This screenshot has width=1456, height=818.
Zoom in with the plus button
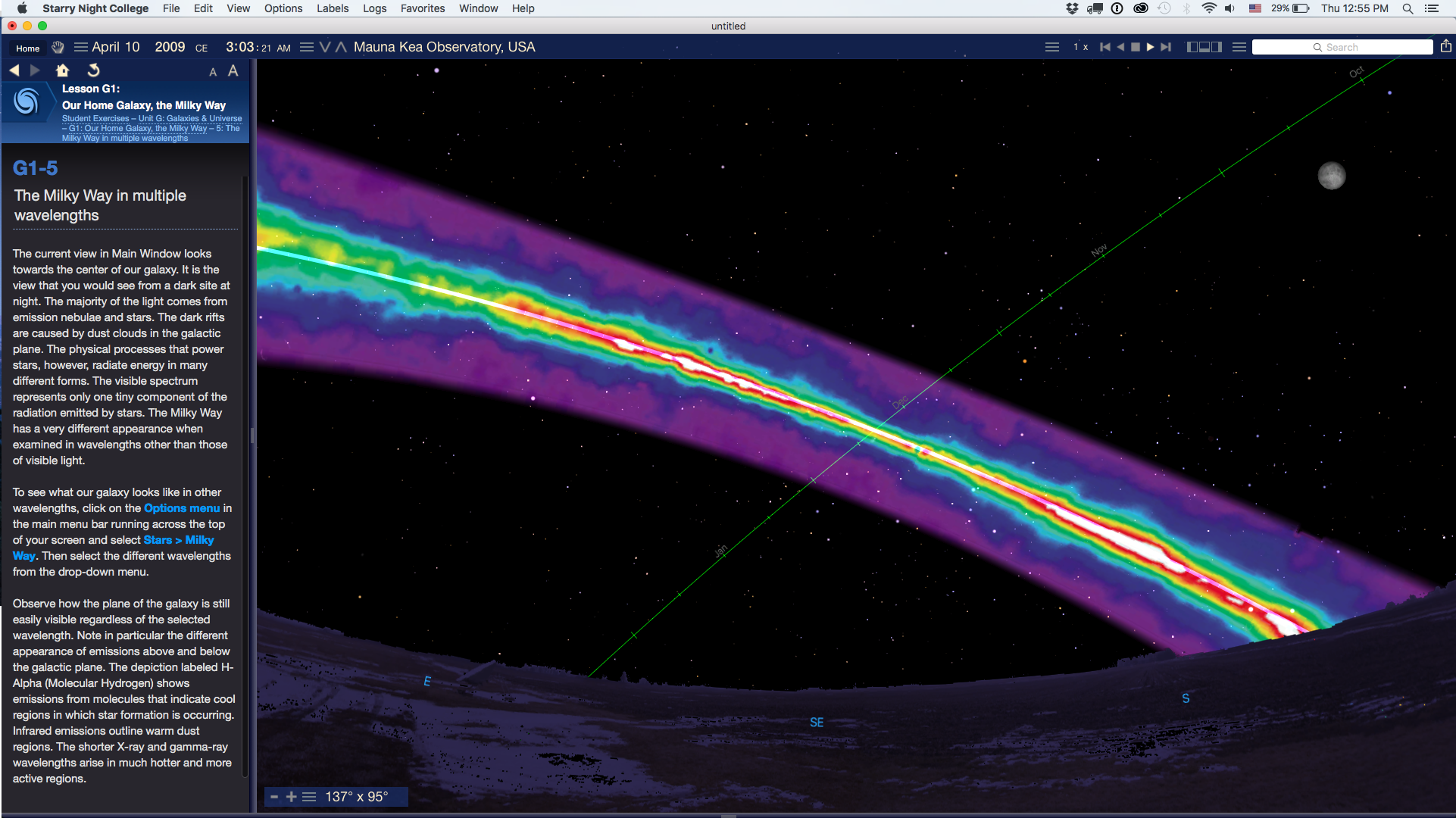coord(291,797)
